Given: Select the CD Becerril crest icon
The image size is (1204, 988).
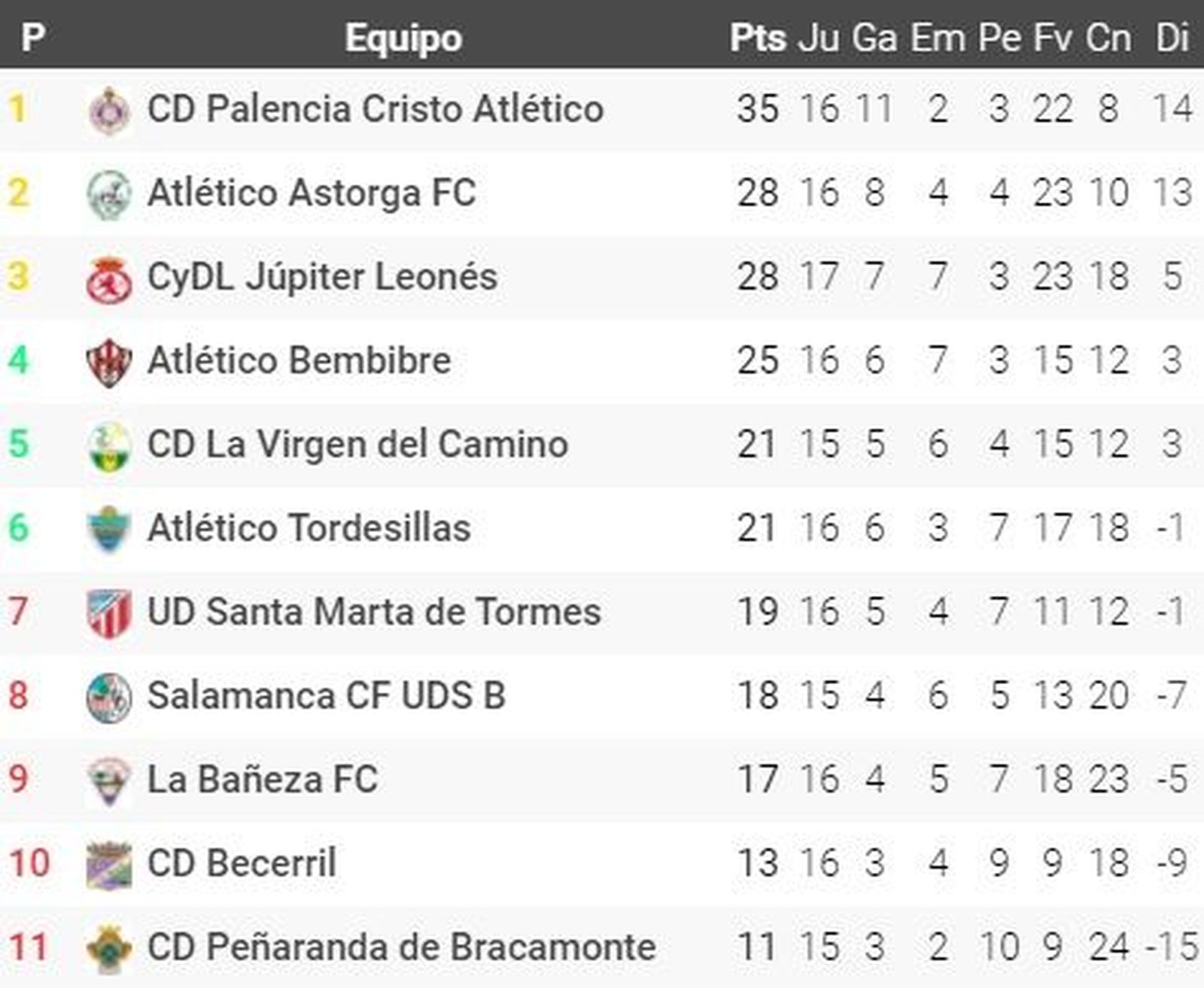Looking at the screenshot, I should click(x=109, y=865).
